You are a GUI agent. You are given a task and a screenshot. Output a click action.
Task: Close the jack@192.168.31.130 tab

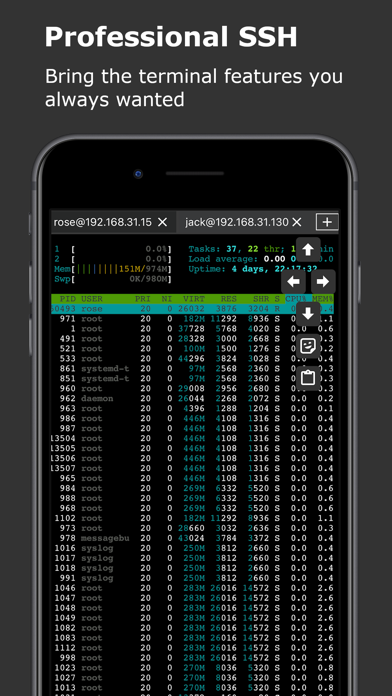pyautogui.click(x=297, y=222)
